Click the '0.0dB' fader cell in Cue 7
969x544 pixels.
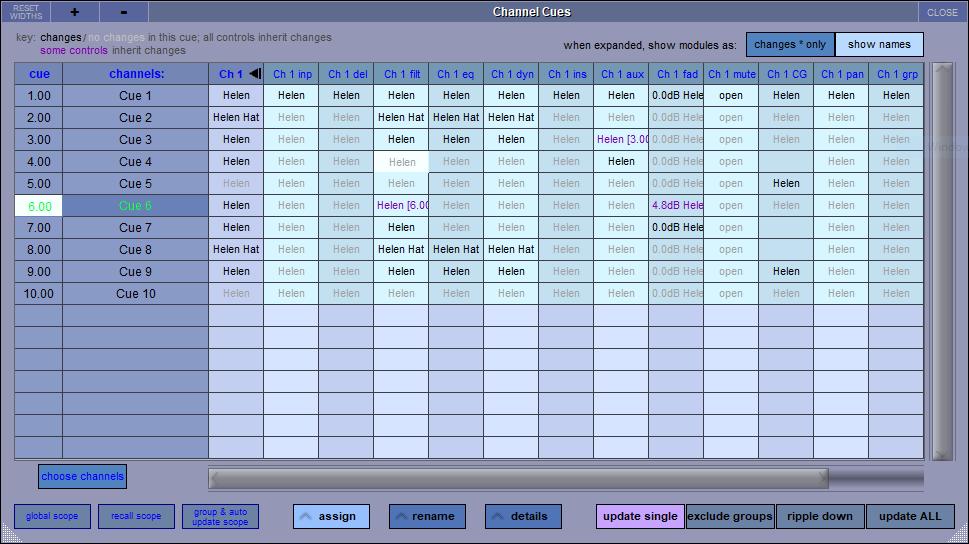677,227
